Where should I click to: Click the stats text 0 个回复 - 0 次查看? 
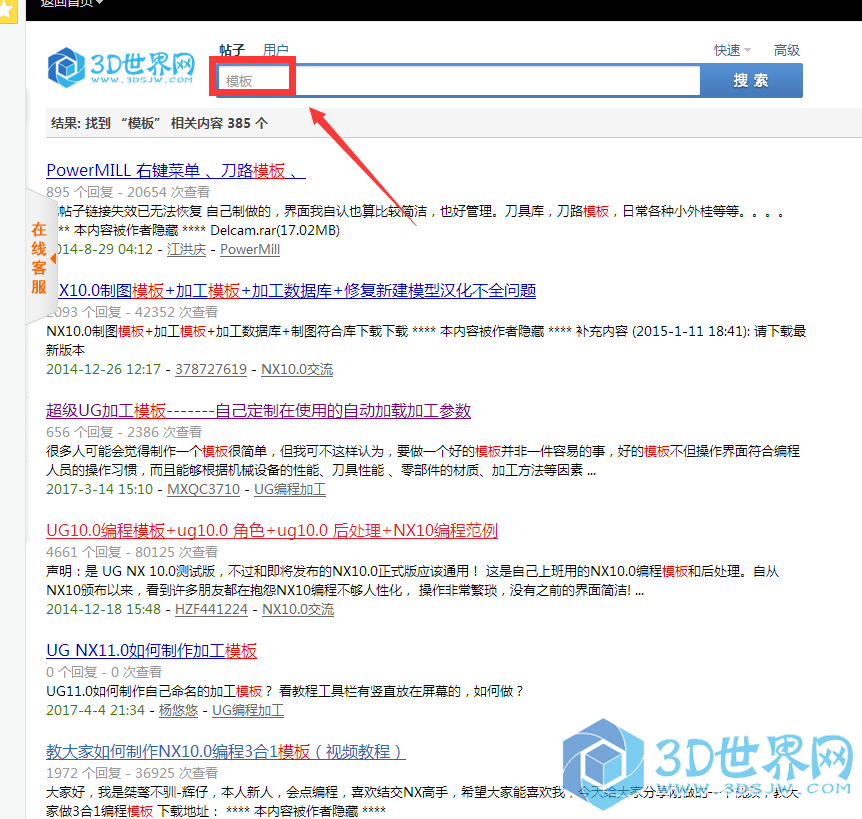(x=104, y=672)
